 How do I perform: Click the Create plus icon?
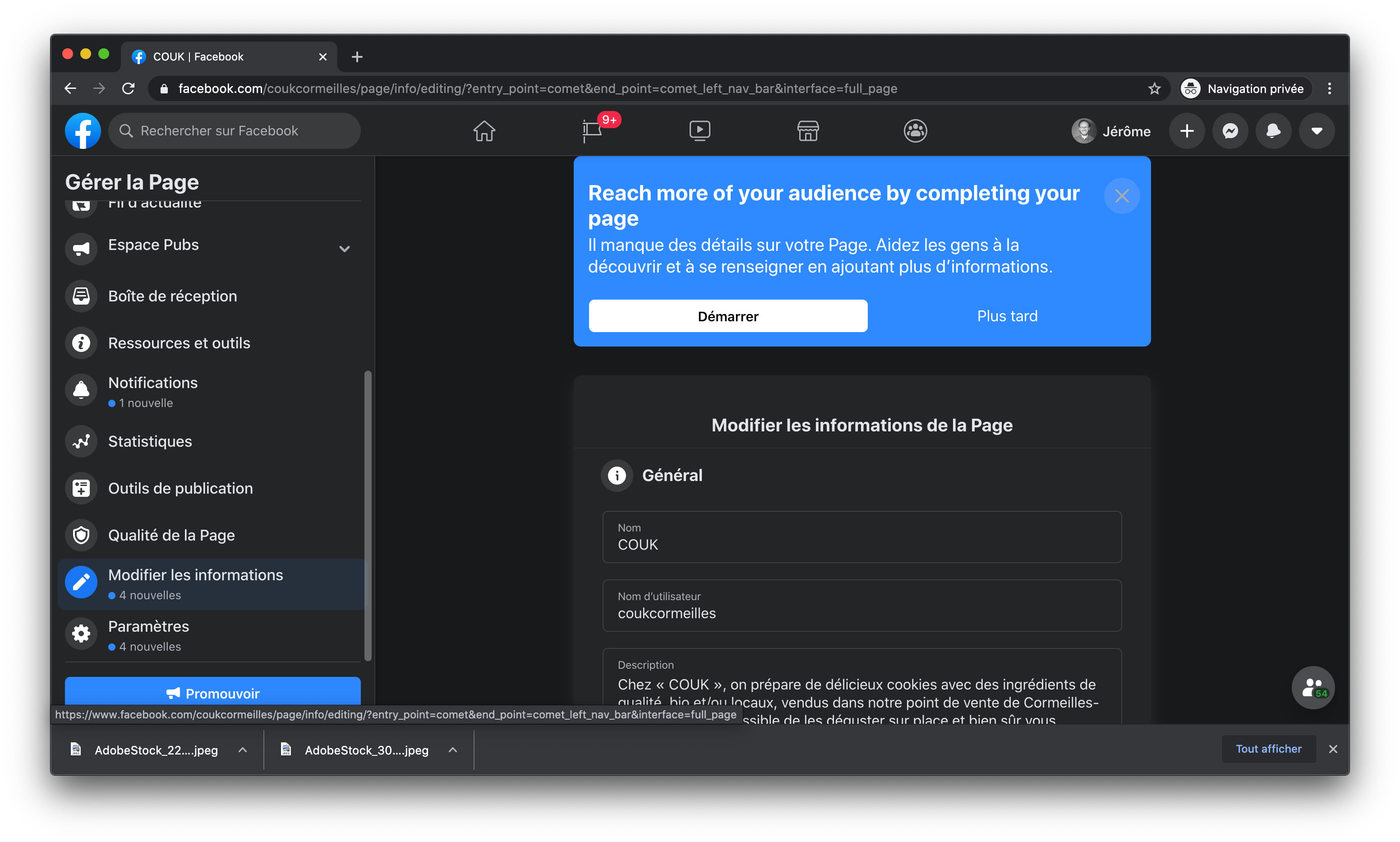(1186, 131)
